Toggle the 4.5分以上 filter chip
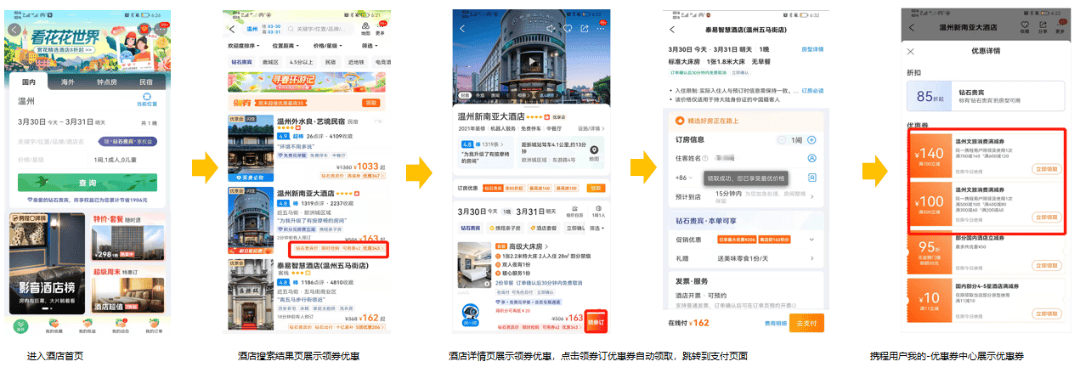The width and height of the screenshot is (1080, 367). (x=300, y=62)
